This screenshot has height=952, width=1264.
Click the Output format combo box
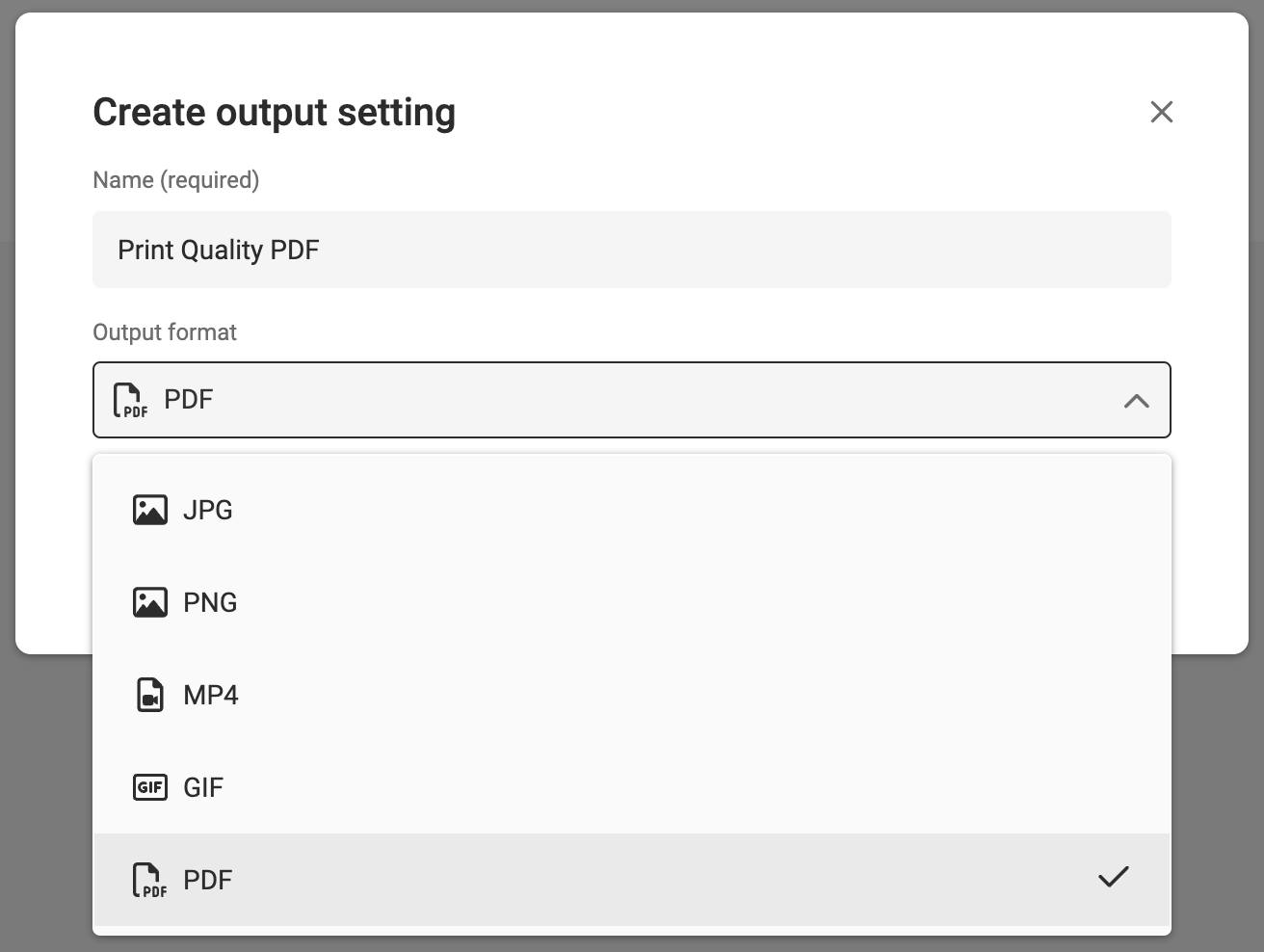click(x=632, y=400)
